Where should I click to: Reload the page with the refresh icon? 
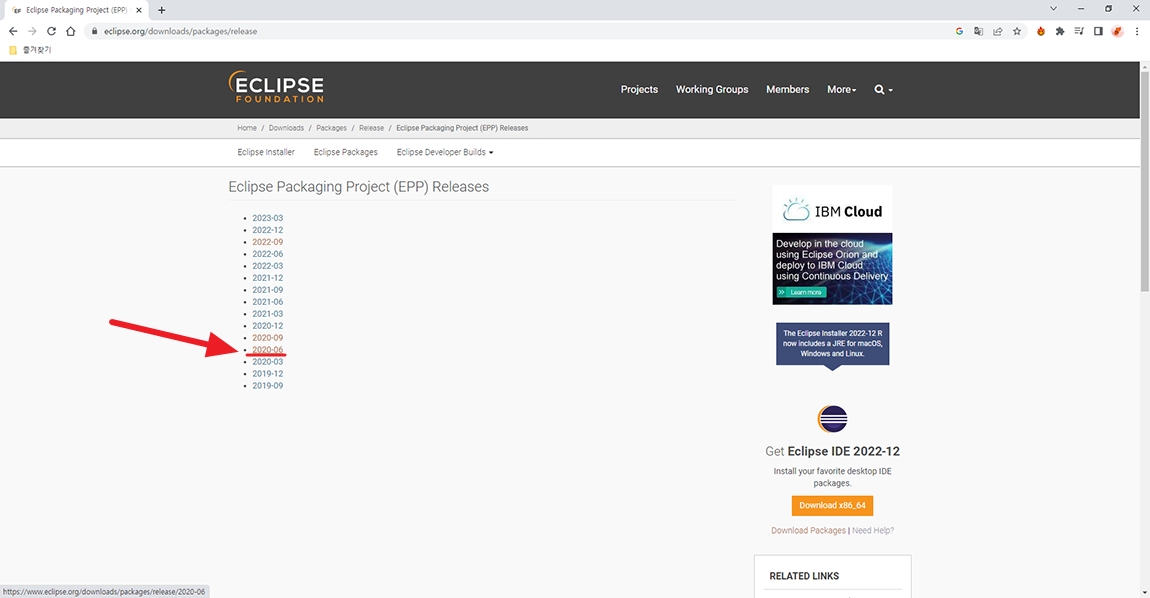(x=51, y=32)
